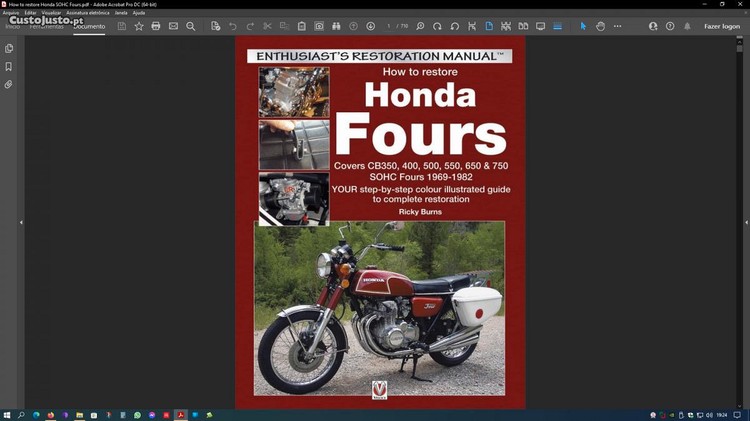
Task: Click the current page number field
Action: click(x=389, y=26)
